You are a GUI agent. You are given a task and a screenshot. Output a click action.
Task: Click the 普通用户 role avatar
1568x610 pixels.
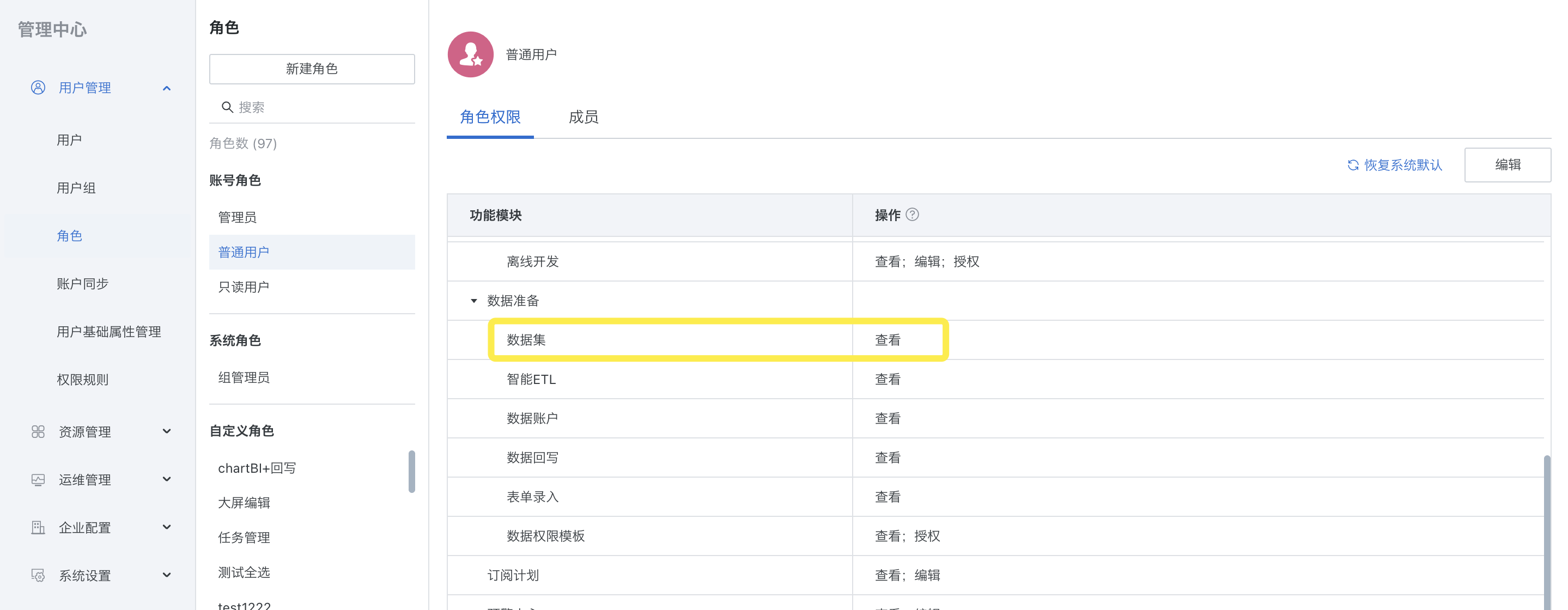(471, 54)
